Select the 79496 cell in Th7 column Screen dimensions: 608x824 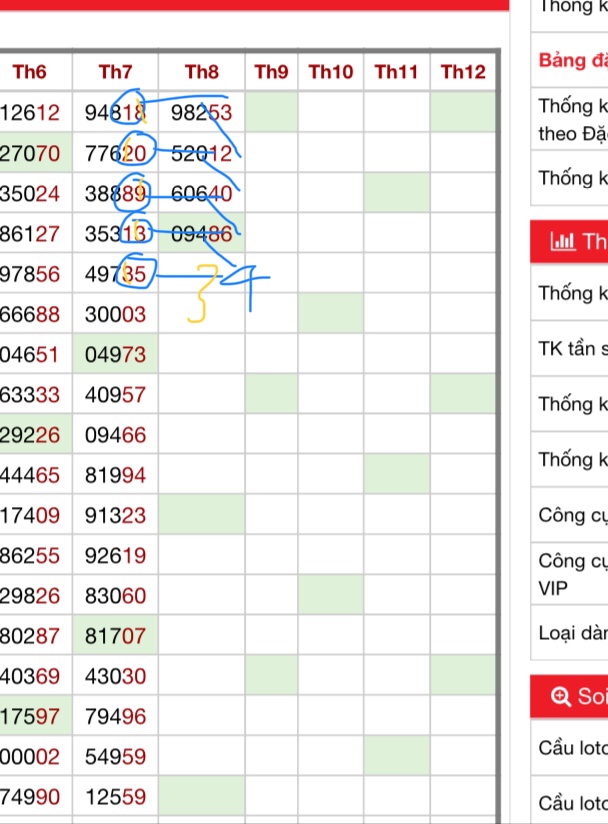pyautogui.click(x=116, y=716)
